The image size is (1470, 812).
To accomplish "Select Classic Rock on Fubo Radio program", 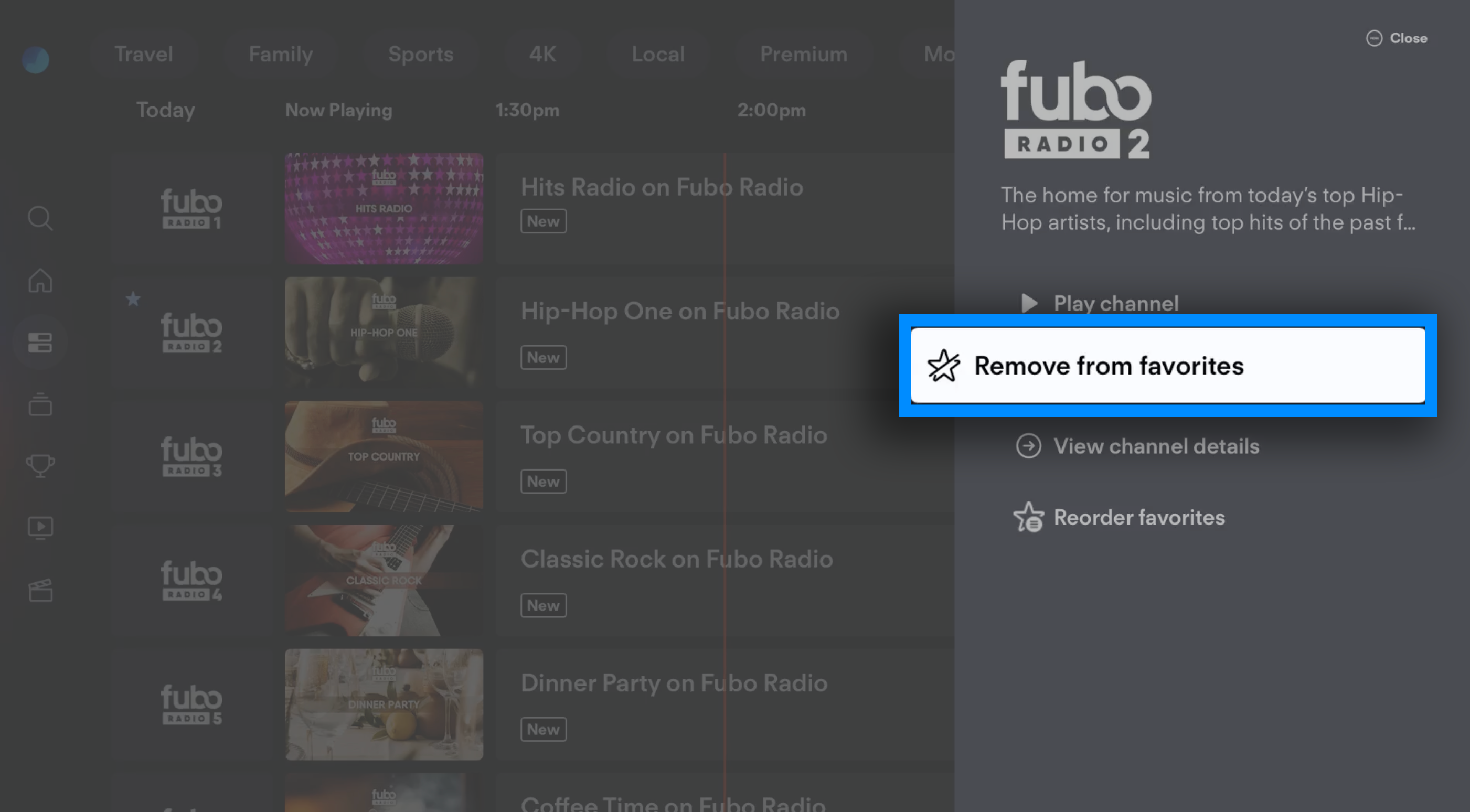I will [725, 580].
